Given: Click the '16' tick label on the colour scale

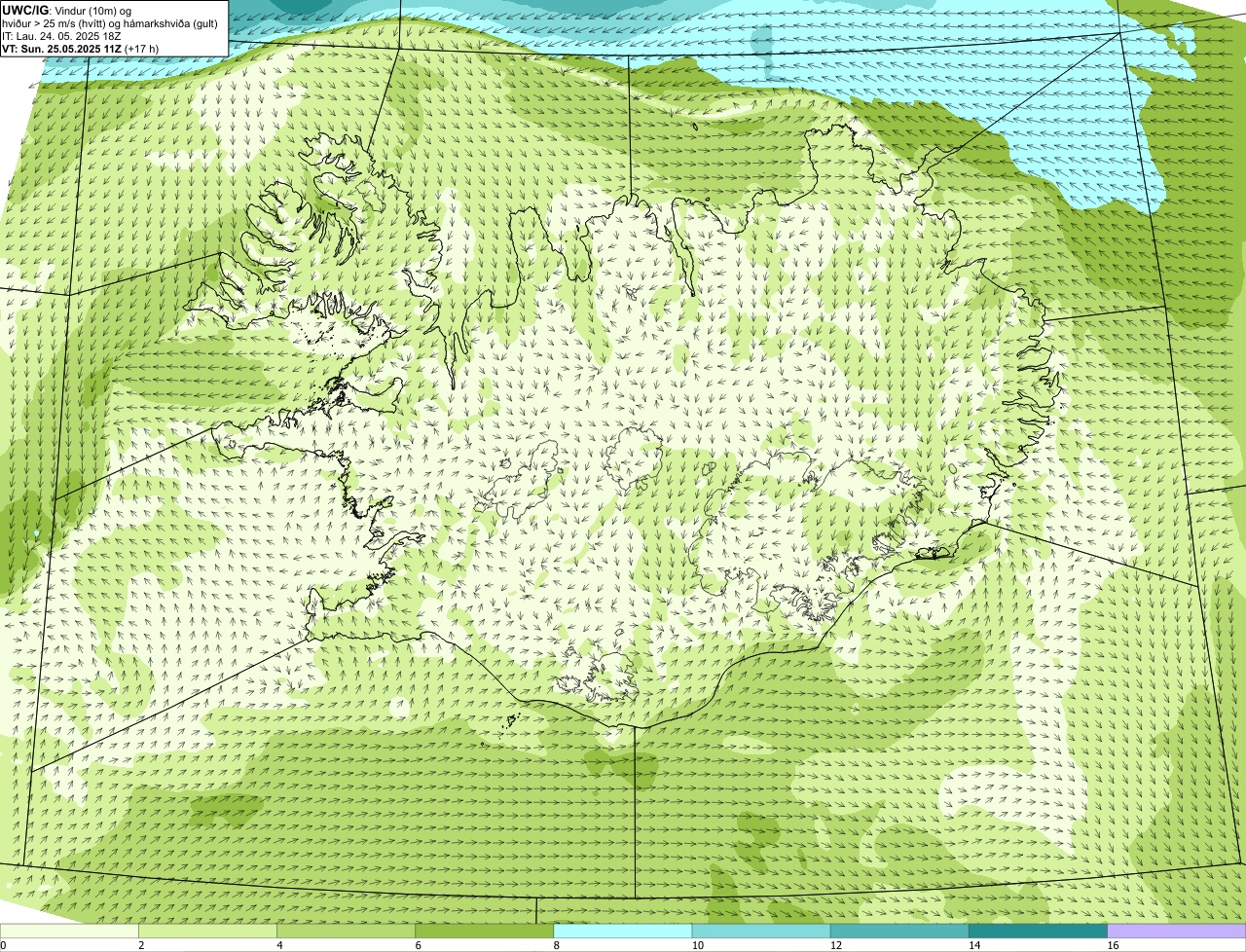Looking at the screenshot, I should tap(1113, 945).
